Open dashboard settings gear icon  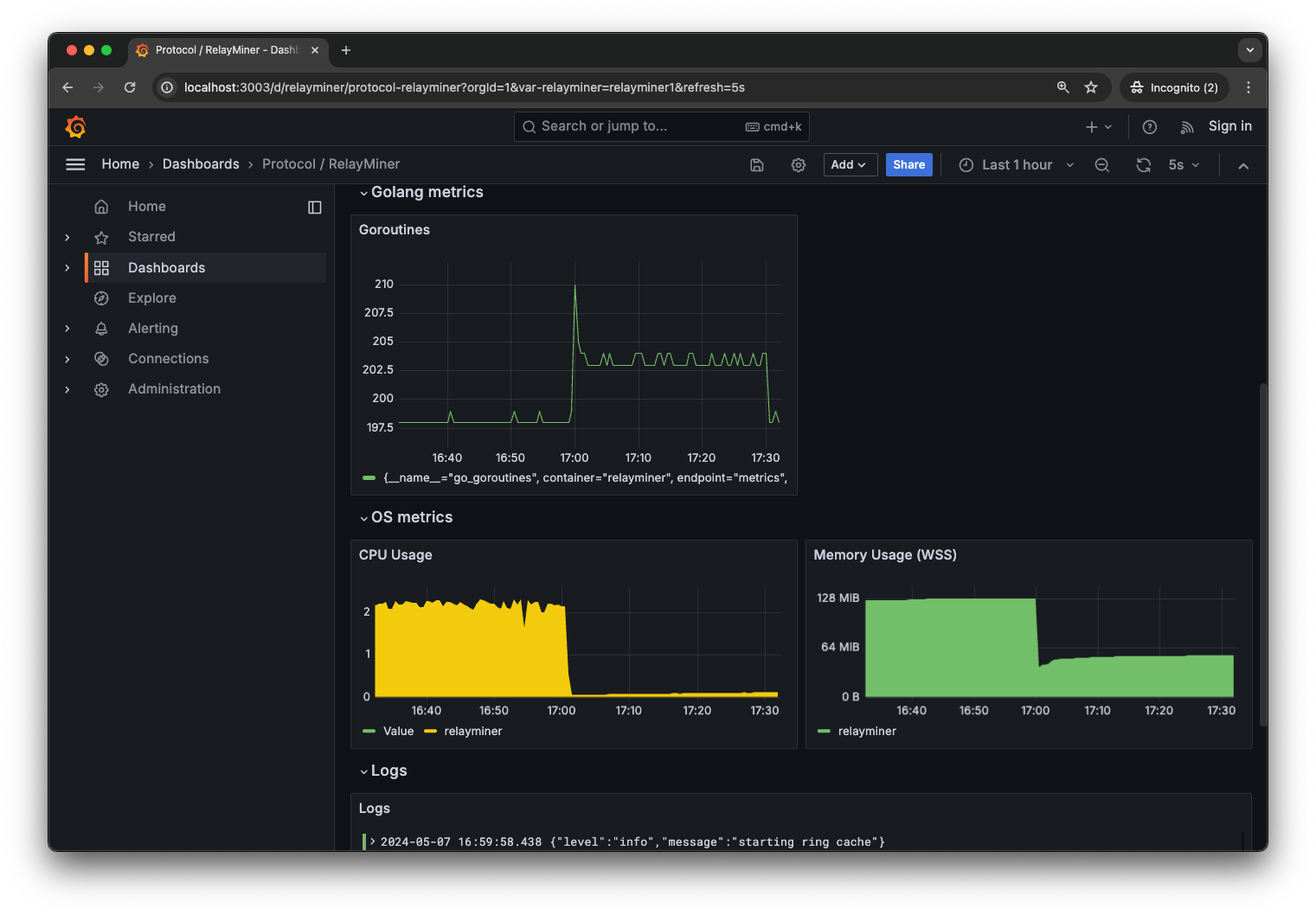point(799,165)
